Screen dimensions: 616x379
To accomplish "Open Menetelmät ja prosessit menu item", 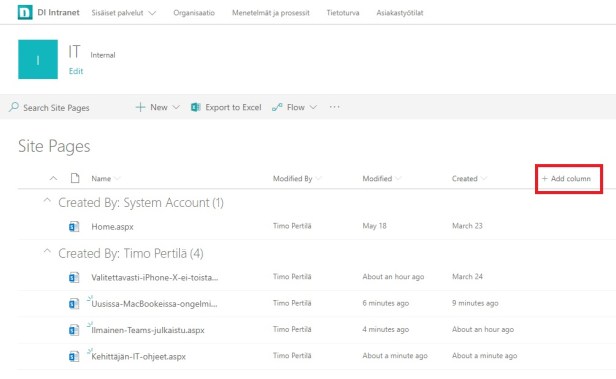I will (x=271, y=13).
